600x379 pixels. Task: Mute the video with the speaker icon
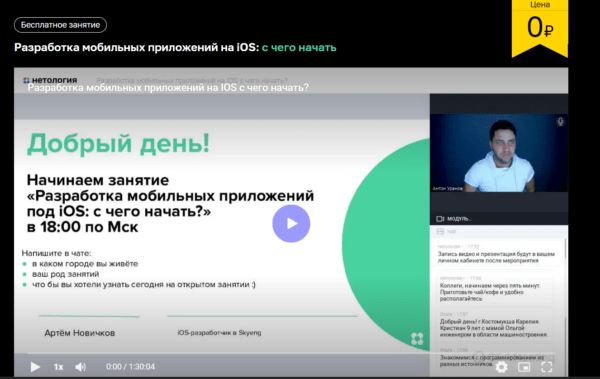coord(80,367)
